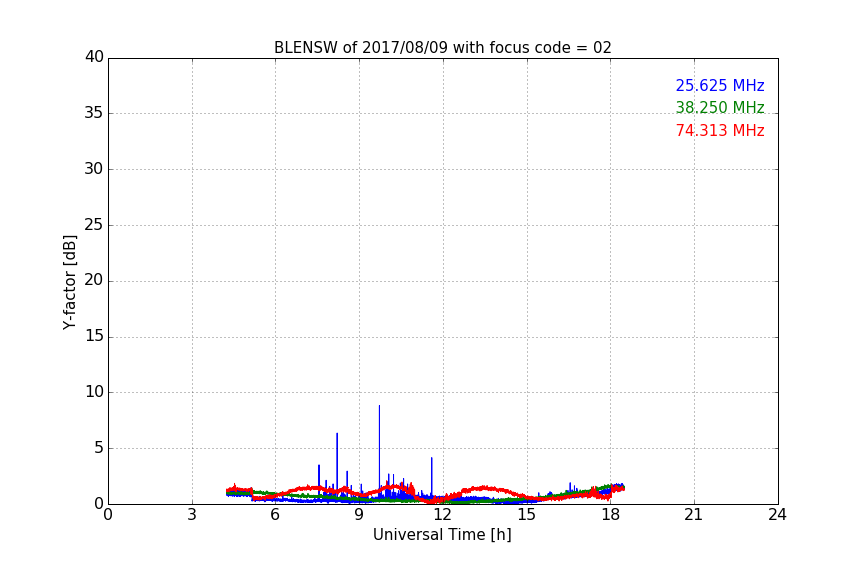Click the 'Y-factor [dB]' axis label
The height and width of the screenshot is (576, 864).
[69, 282]
